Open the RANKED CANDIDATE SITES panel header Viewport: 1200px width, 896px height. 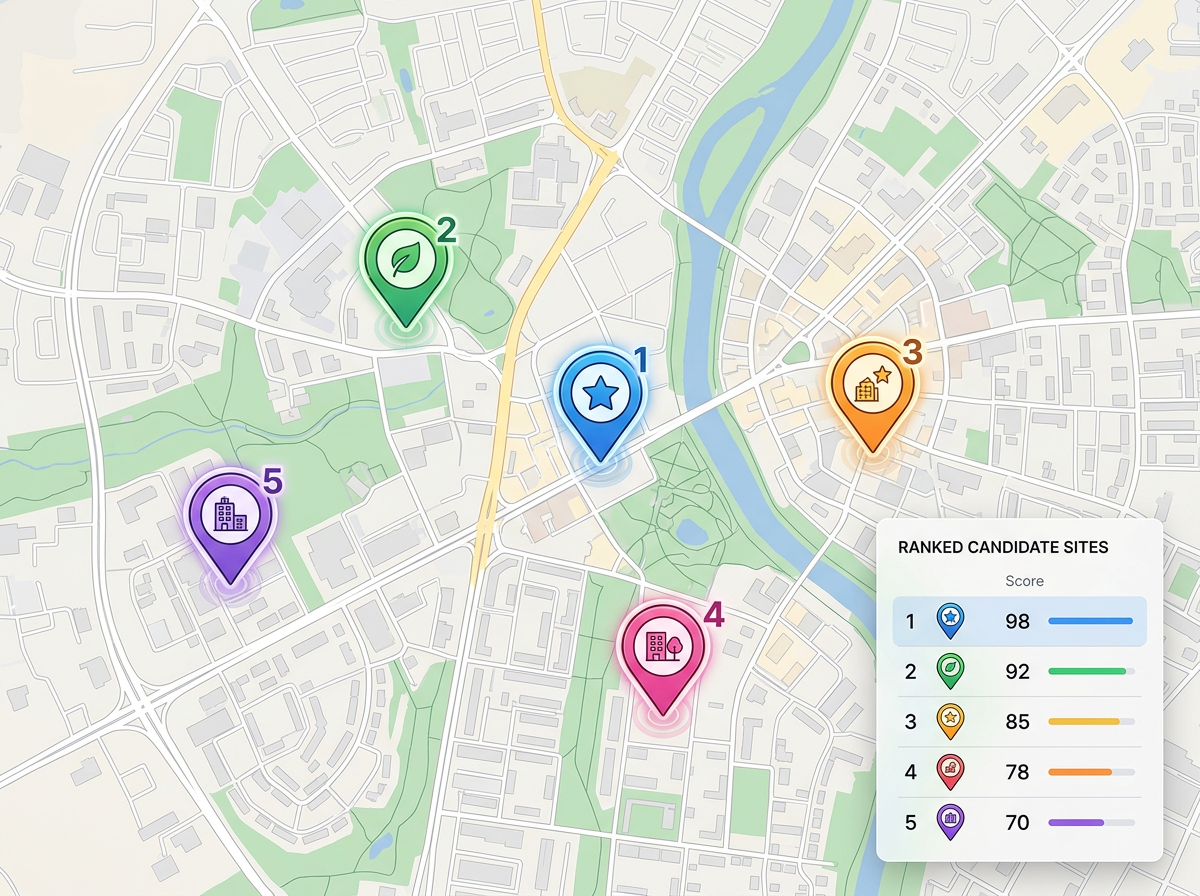tap(1001, 548)
